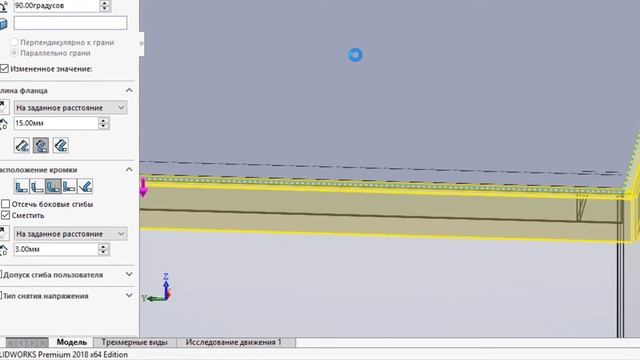Click 'SOLIDWORKS Premium 2018 x64 Edition' status text
The image size is (640, 360).
[64, 354]
